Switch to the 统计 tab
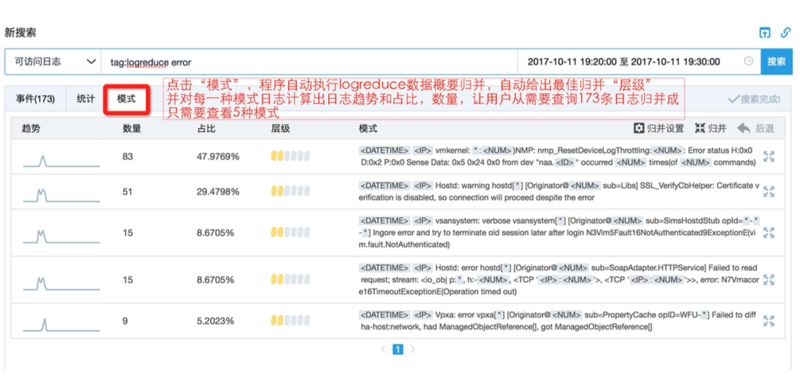The width and height of the screenshot is (800, 381). tap(85, 99)
